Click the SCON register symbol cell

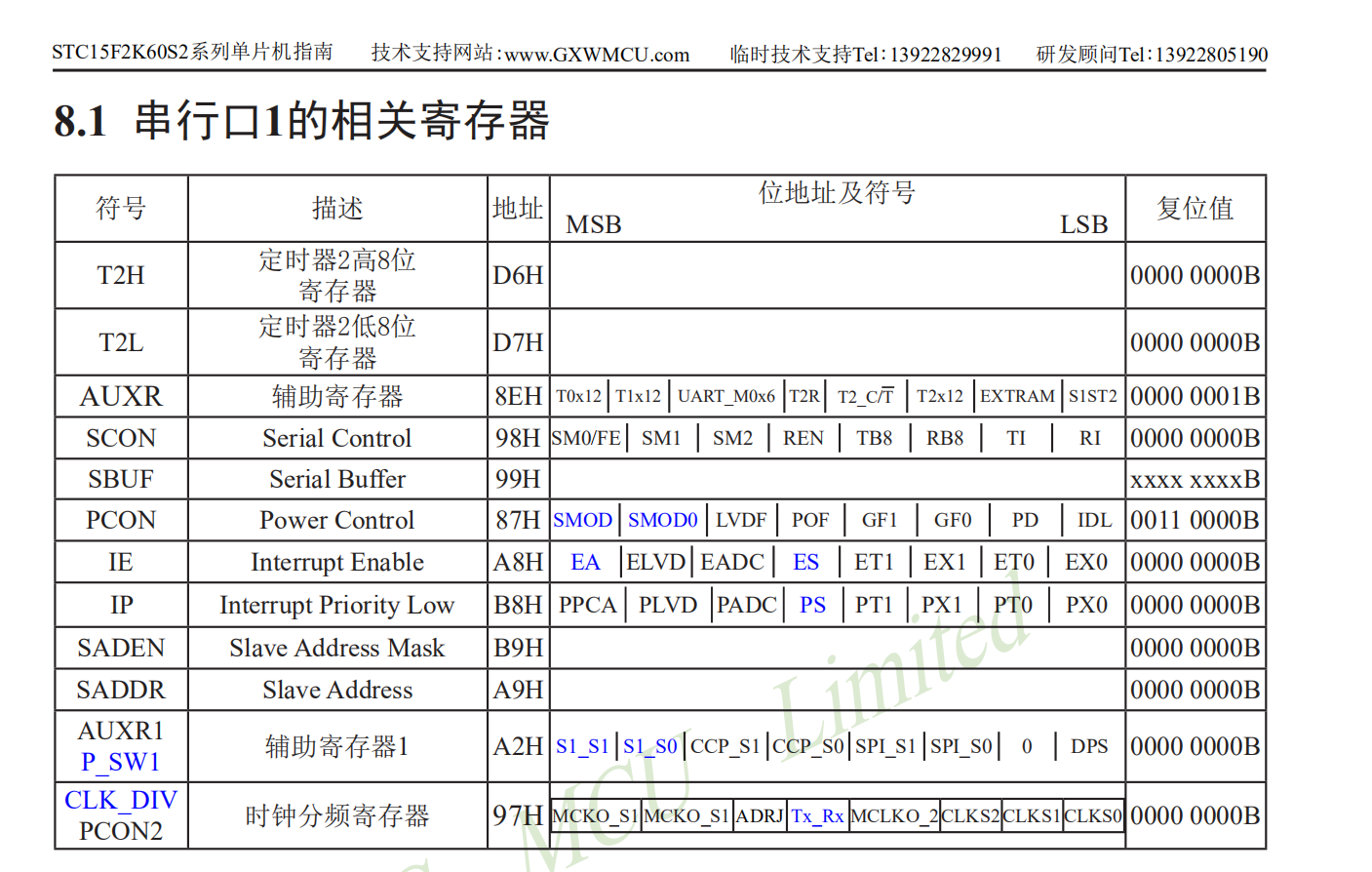click(121, 437)
